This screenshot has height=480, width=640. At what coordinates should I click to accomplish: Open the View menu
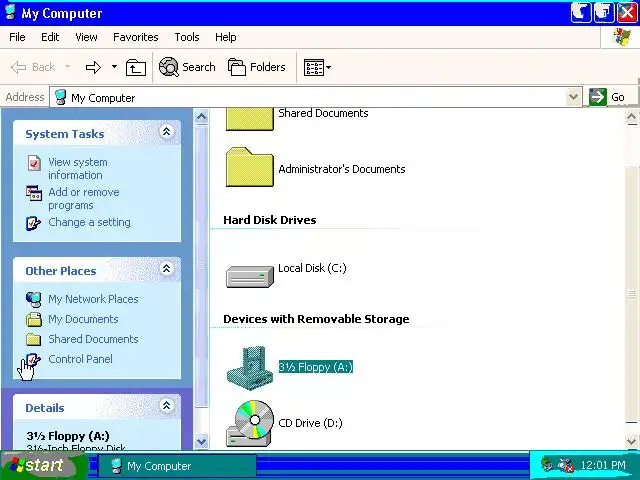[x=86, y=37]
